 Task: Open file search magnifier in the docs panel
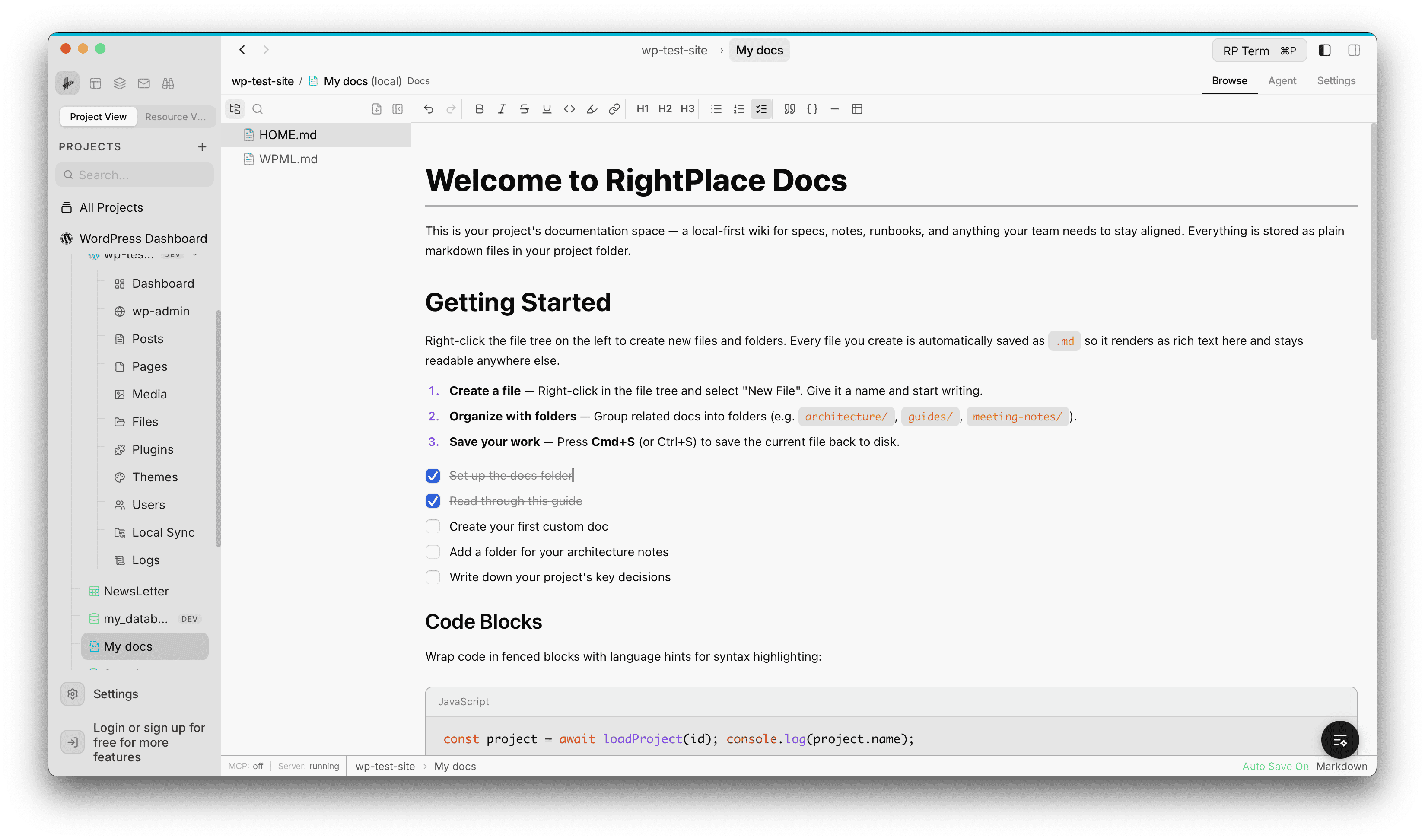(x=258, y=109)
